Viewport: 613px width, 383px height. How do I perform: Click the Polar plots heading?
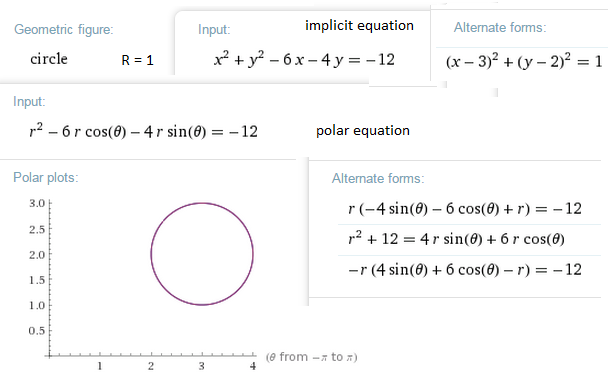[46, 177]
